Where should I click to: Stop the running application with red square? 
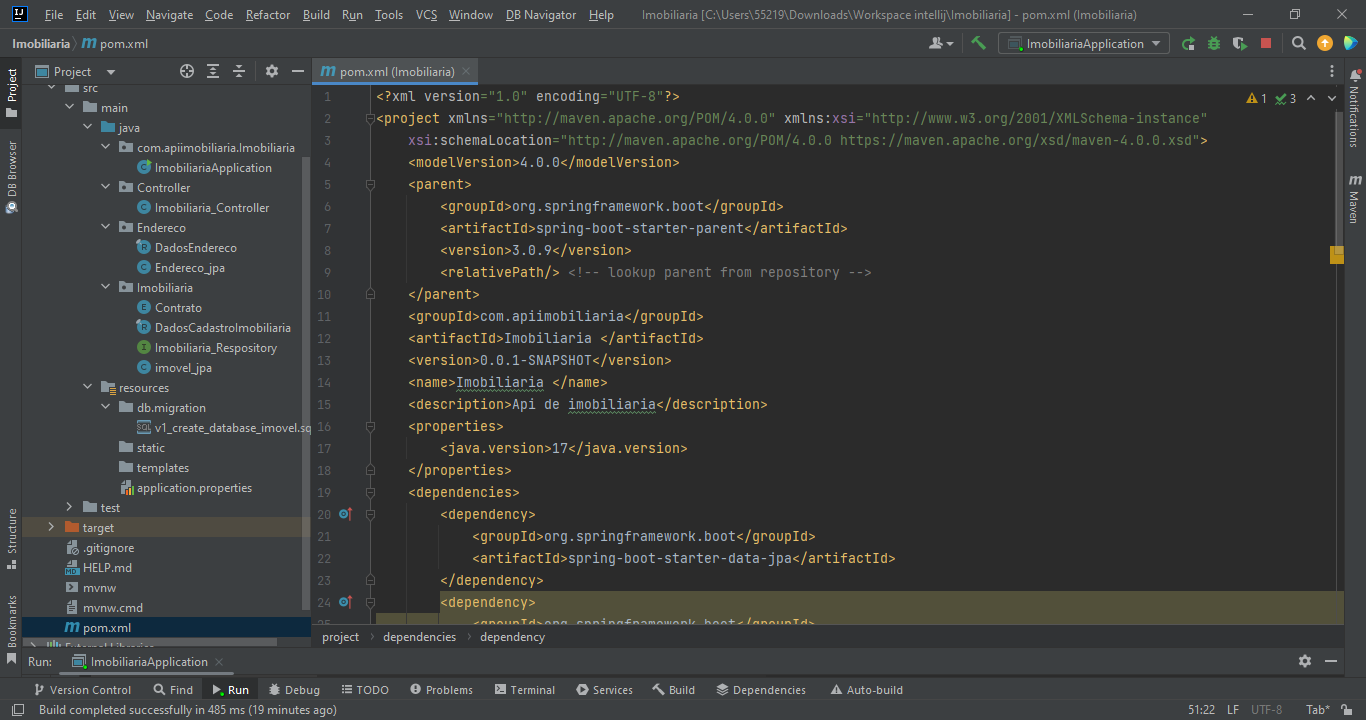pos(1266,43)
